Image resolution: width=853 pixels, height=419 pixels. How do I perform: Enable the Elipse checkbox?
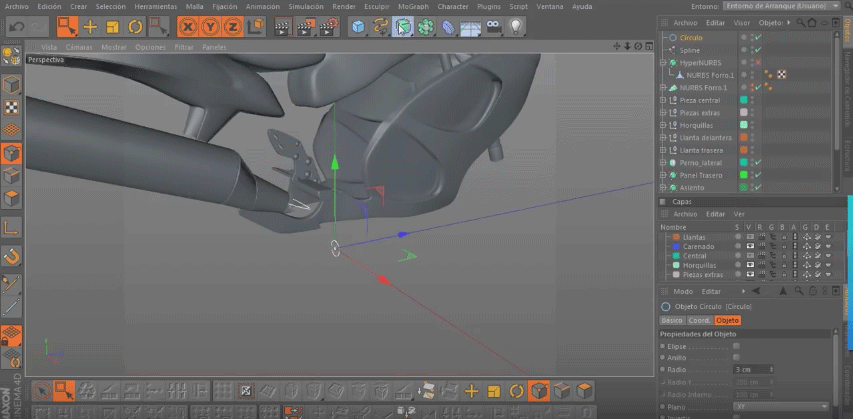[x=736, y=346]
